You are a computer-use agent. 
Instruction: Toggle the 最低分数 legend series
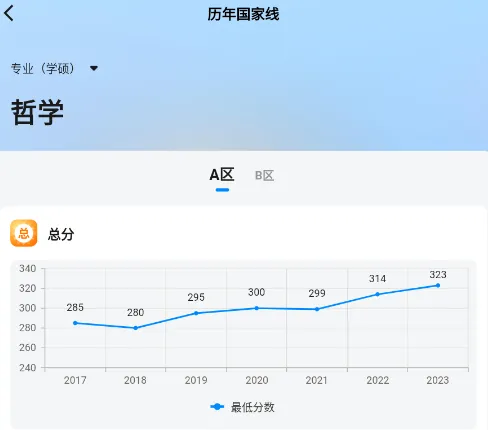[242, 407]
